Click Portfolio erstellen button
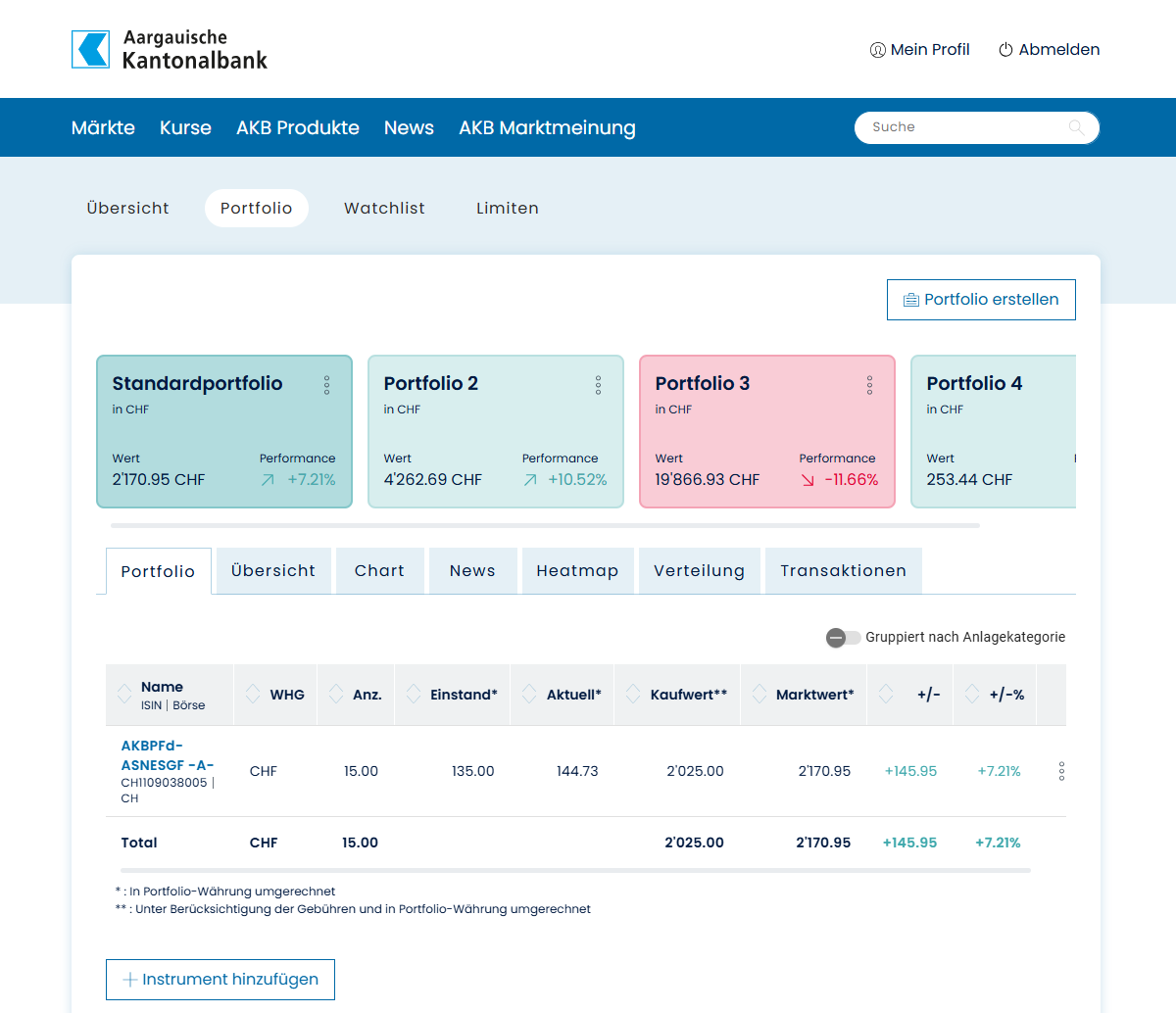 981,300
